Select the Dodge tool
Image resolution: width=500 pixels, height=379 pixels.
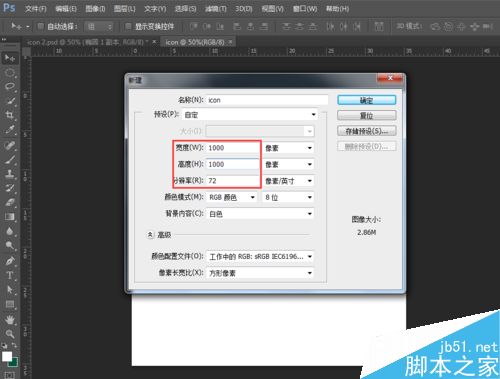click(x=10, y=246)
